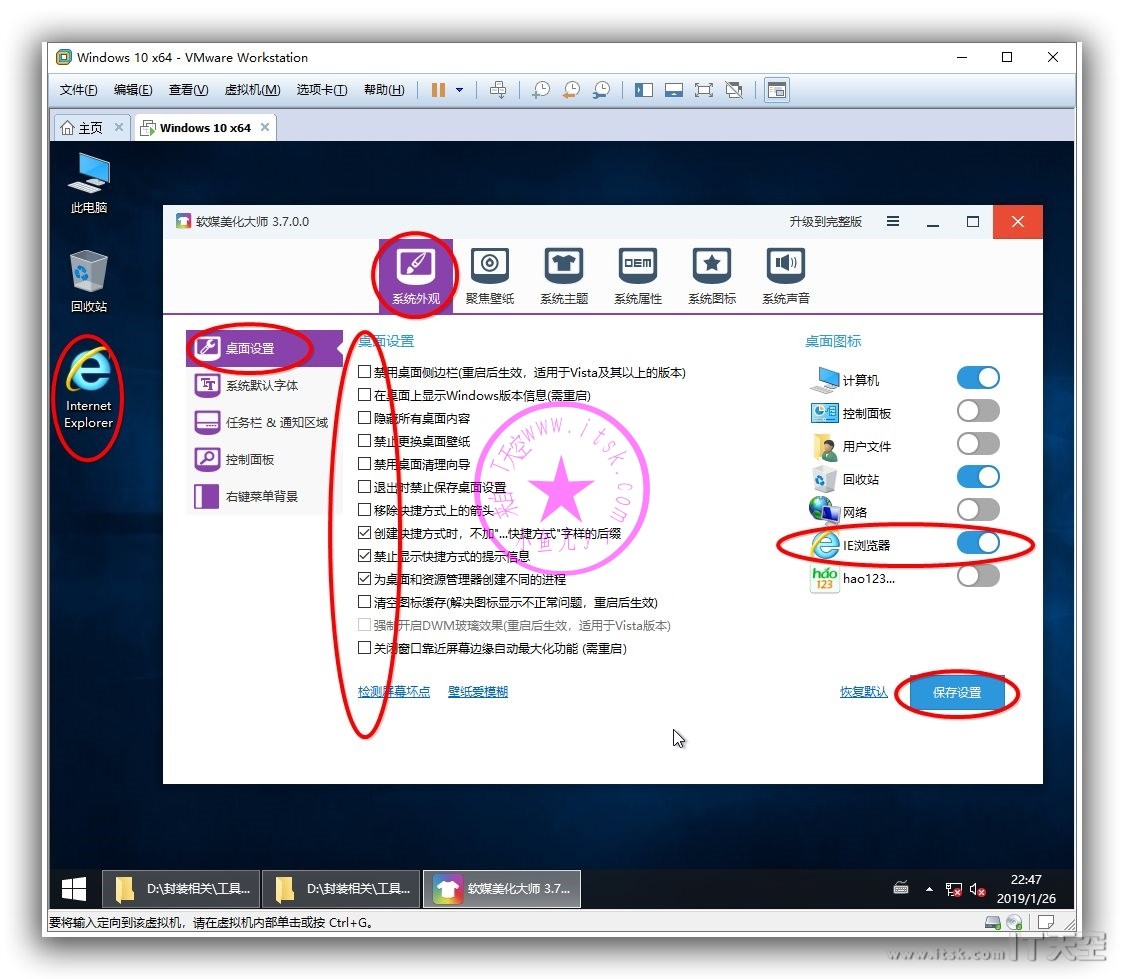Open VMware 查看(V) menu
Viewport: 1124px width, 979px height.
[x=188, y=90]
